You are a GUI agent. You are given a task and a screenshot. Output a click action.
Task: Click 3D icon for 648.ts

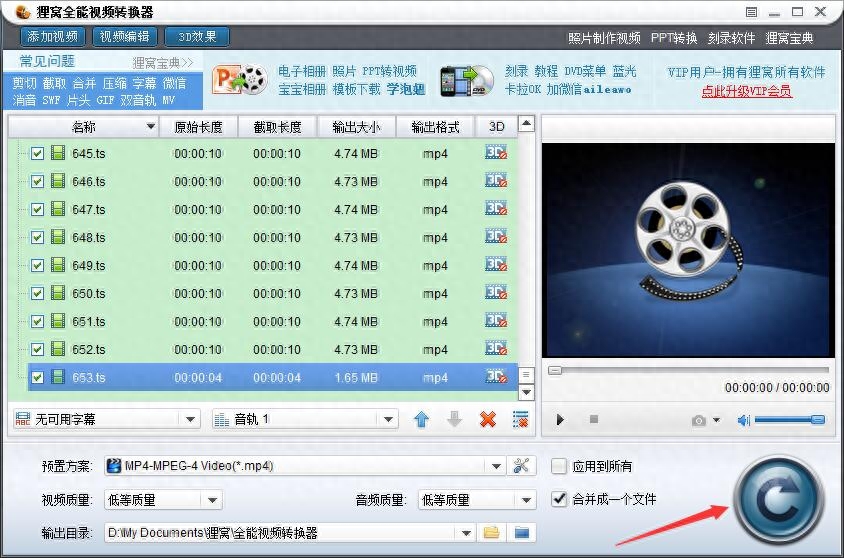(496, 237)
